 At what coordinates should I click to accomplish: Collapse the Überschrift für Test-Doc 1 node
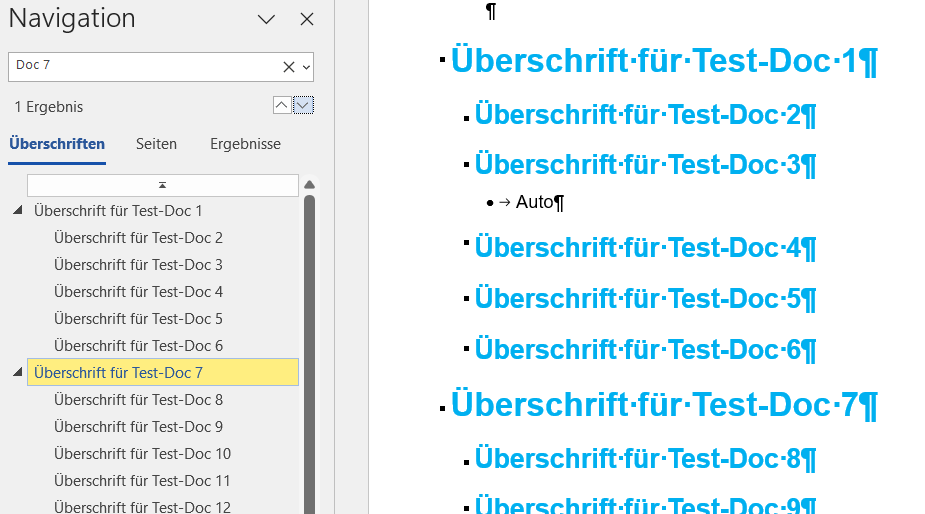point(18,210)
